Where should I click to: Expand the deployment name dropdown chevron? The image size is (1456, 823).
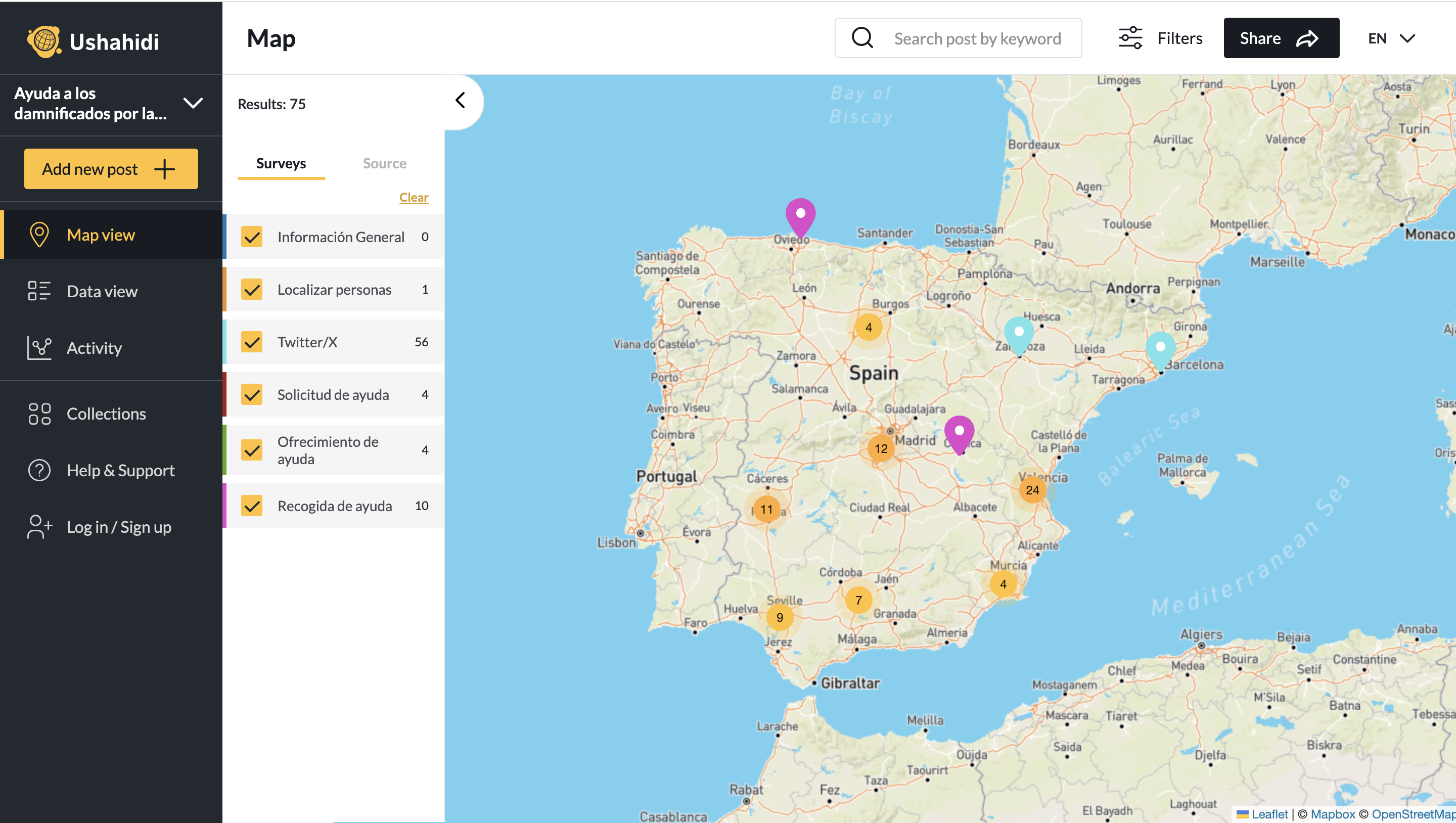point(193,103)
